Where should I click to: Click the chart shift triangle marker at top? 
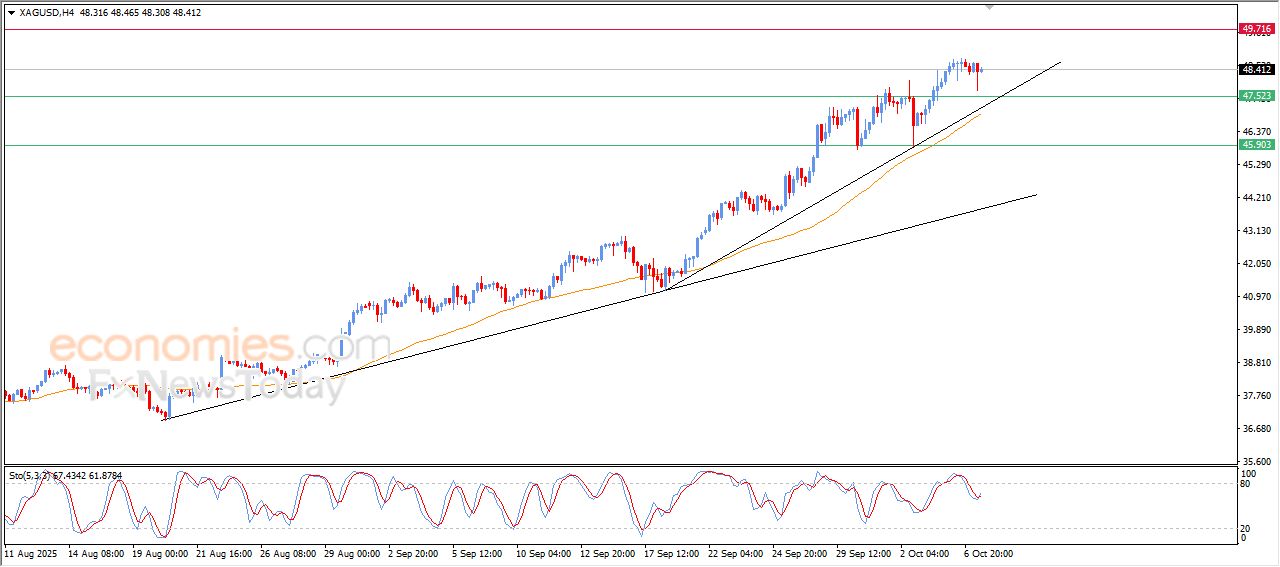coord(990,7)
